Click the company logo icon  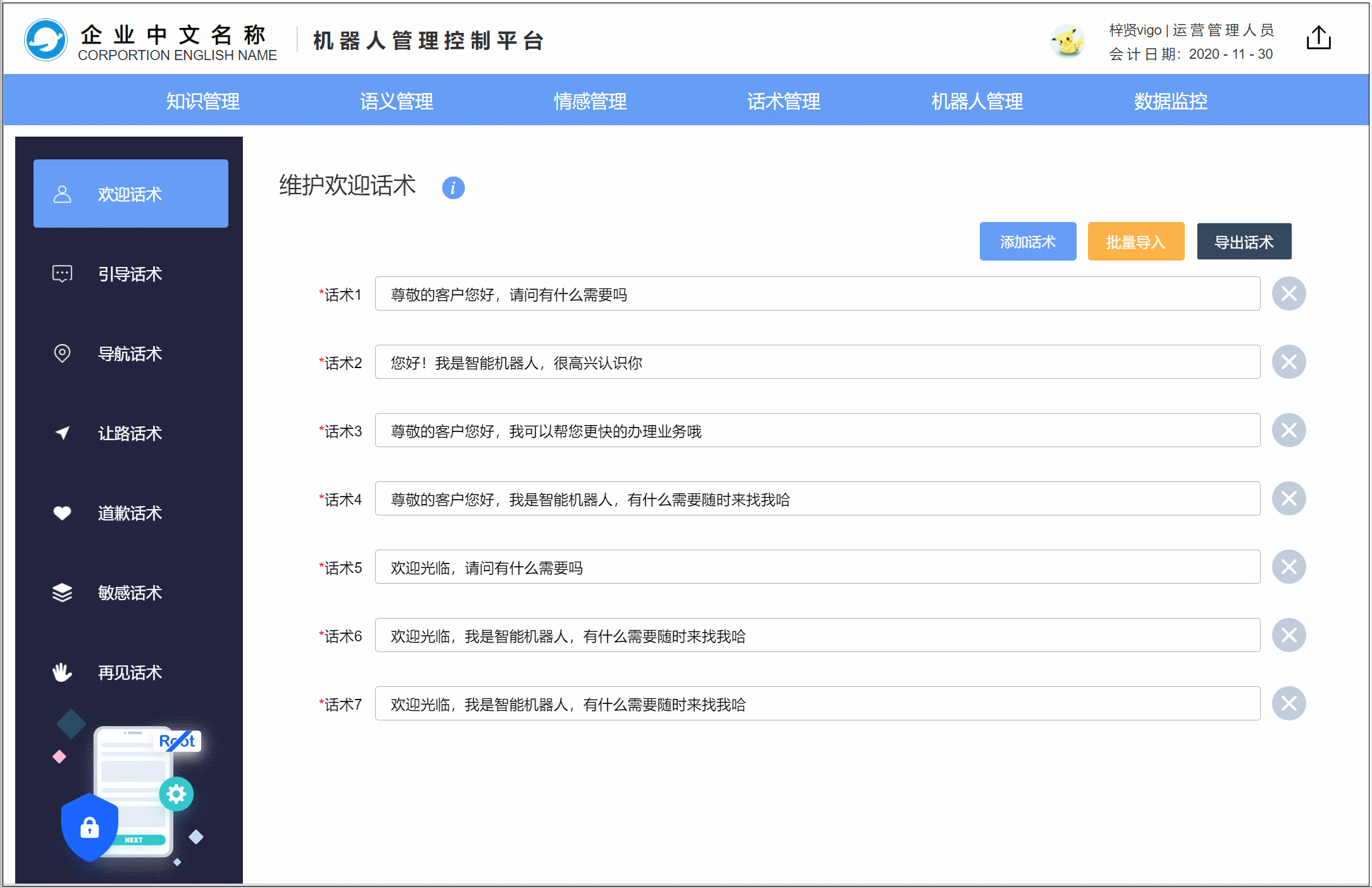coord(46,40)
